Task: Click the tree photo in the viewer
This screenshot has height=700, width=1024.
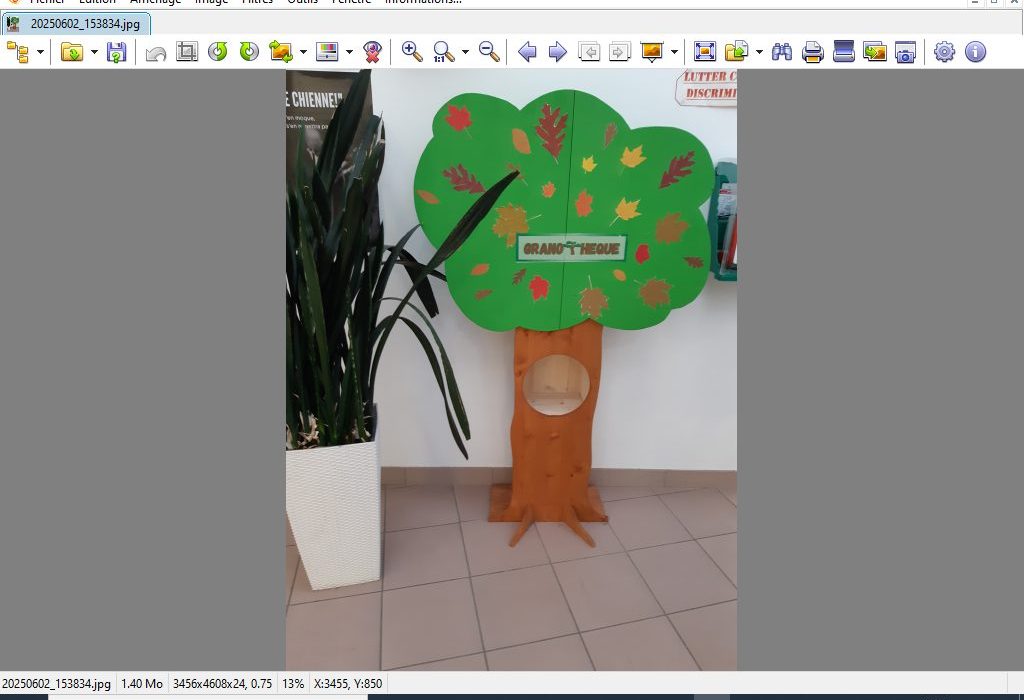Action: point(511,370)
